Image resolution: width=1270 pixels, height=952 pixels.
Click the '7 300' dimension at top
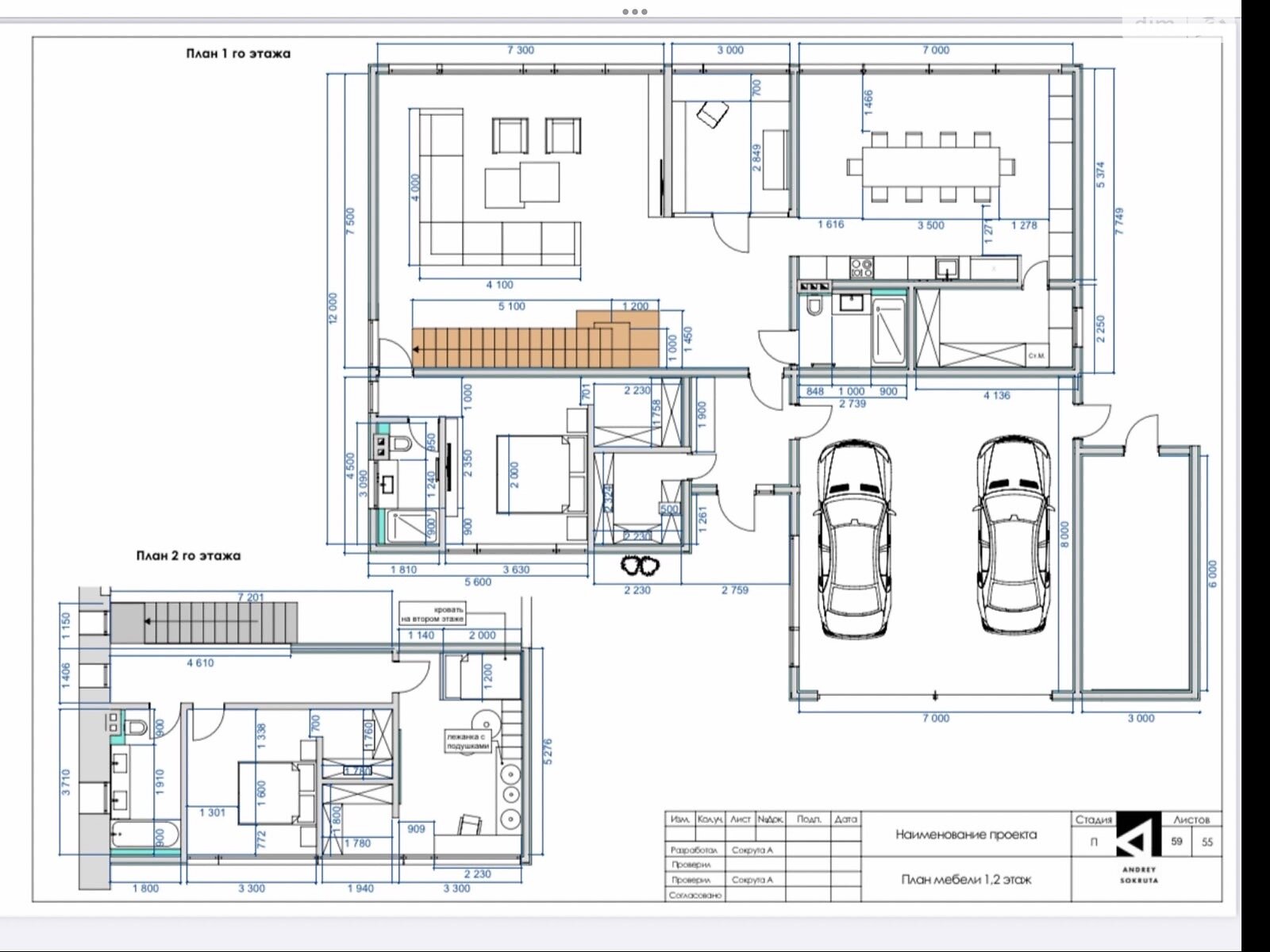coord(520,50)
